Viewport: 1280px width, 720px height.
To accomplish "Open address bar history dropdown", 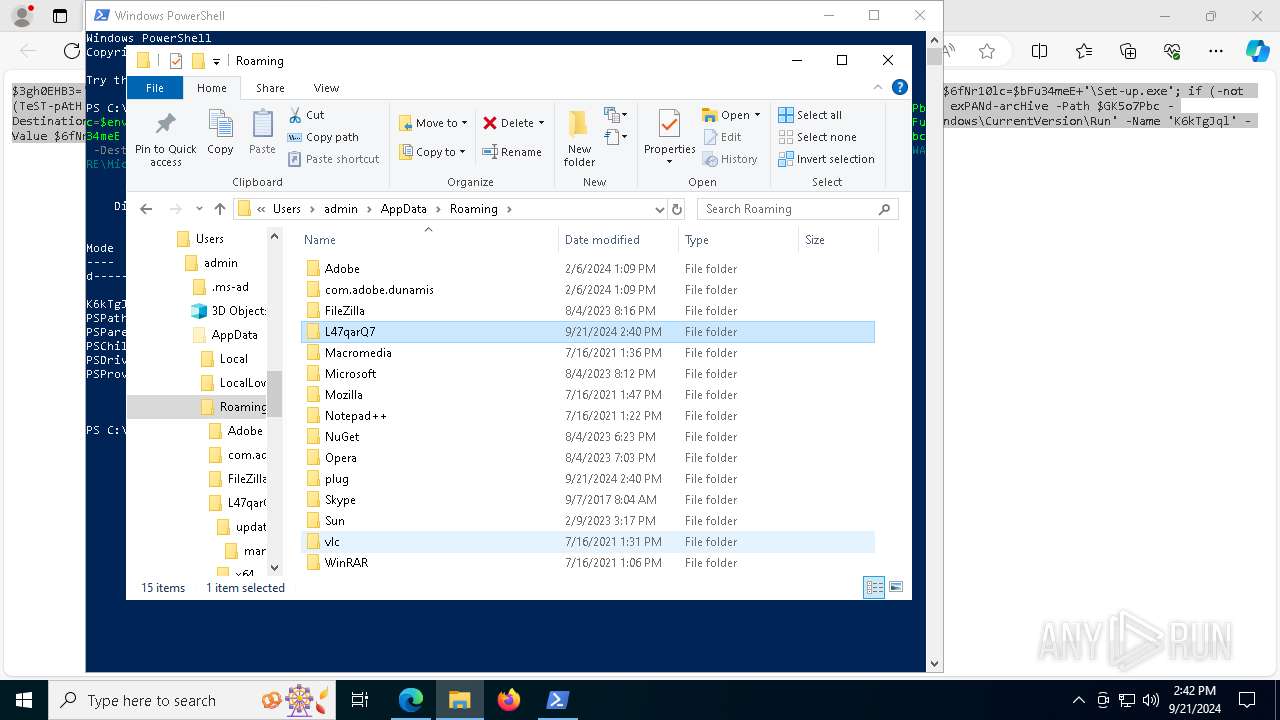I will 659,209.
